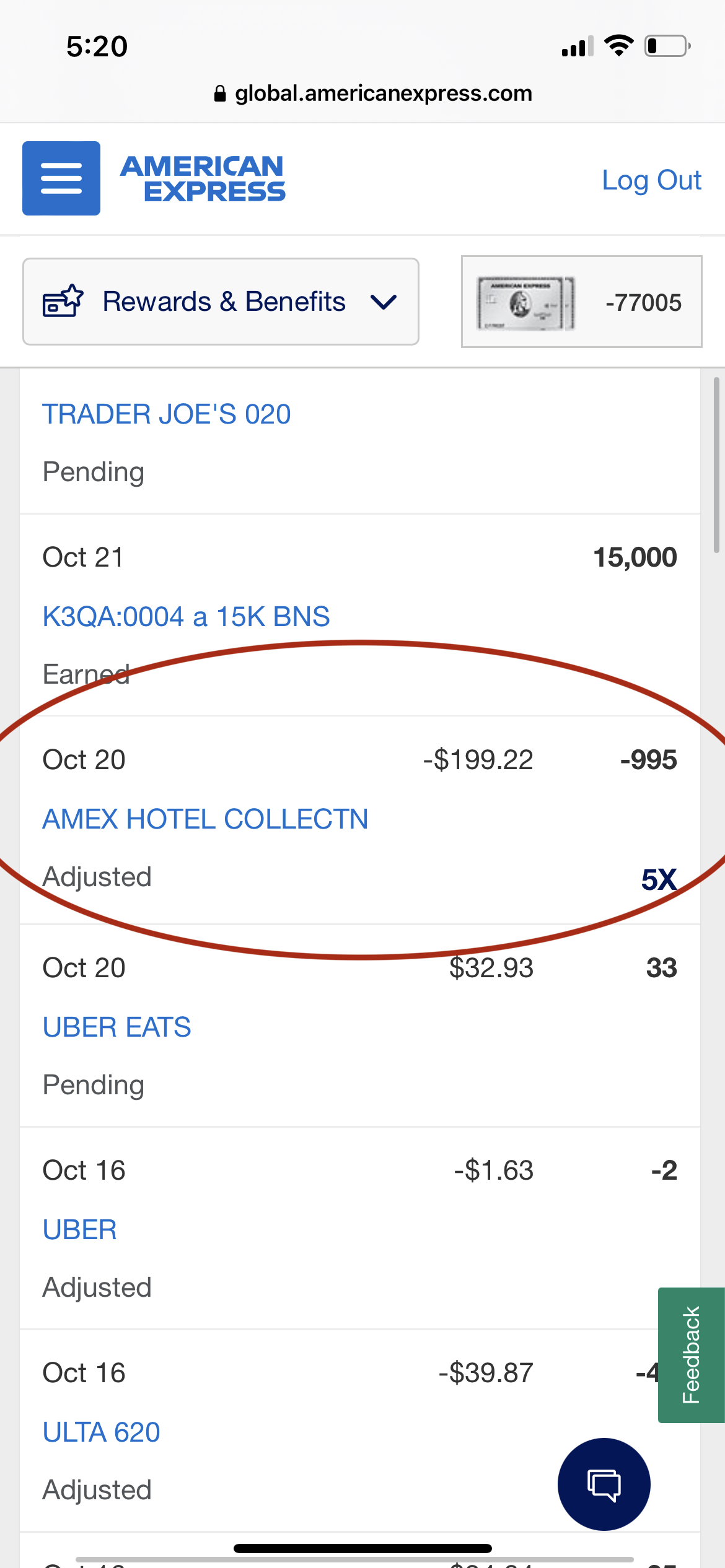
Task: Click the vertical scrollbar thumb
Action: click(716, 464)
